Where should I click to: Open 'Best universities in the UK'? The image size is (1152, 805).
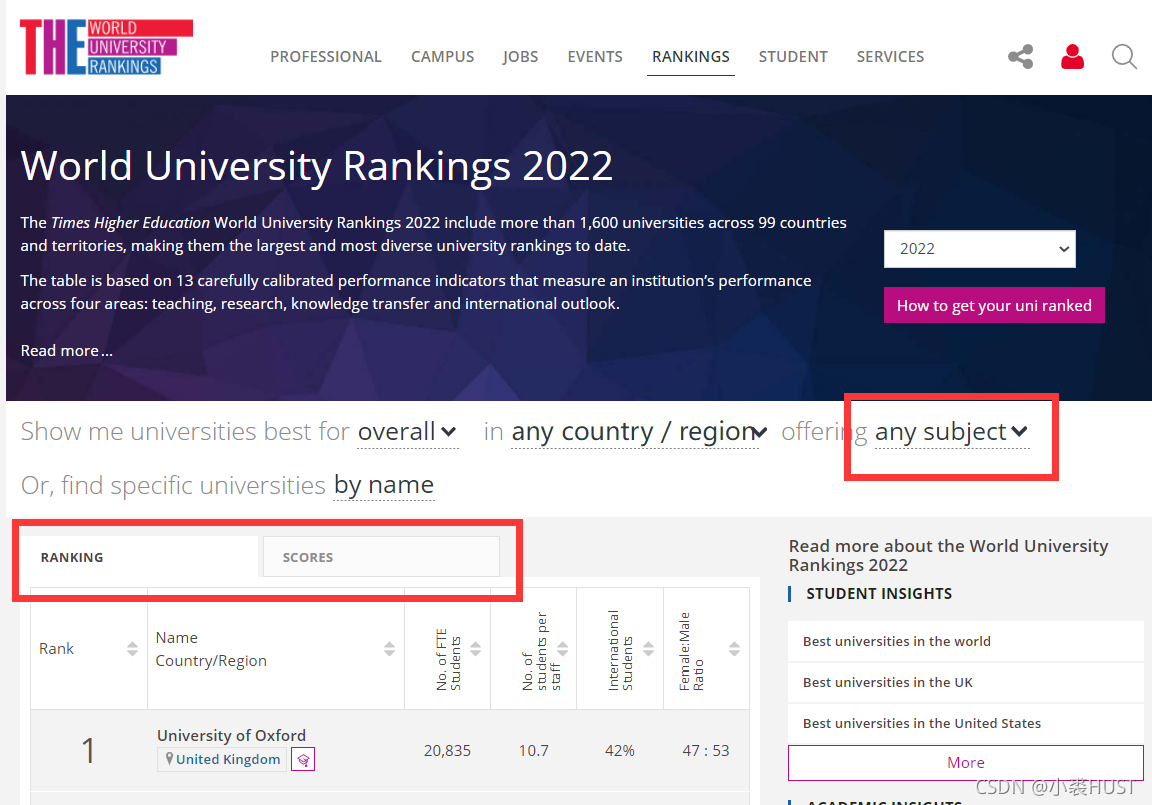(965, 682)
